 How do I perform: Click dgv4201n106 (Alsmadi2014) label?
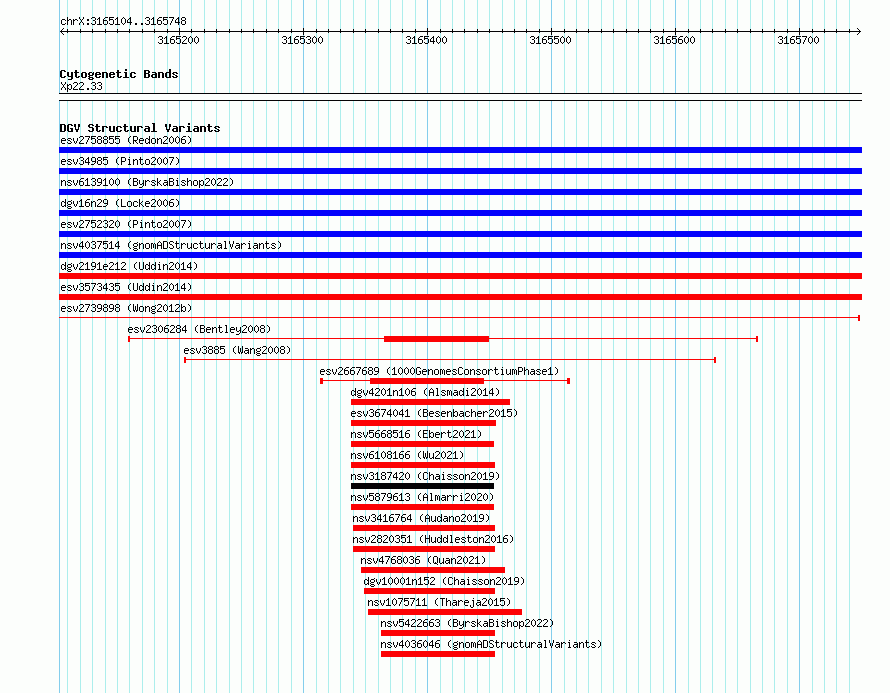coord(425,392)
